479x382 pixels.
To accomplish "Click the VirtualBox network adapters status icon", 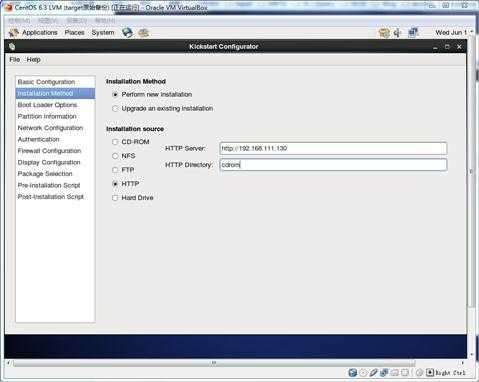I will click(x=384, y=373).
